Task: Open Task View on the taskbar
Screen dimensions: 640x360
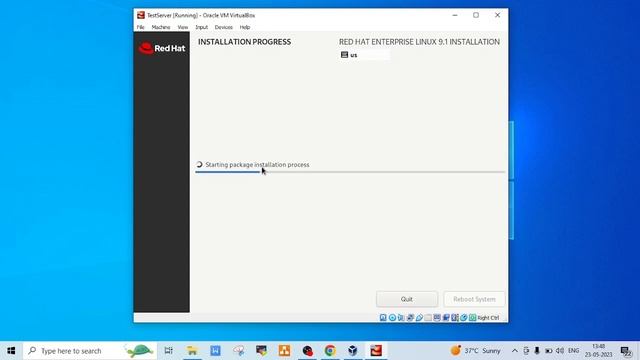Action: (x=168, y=351)
